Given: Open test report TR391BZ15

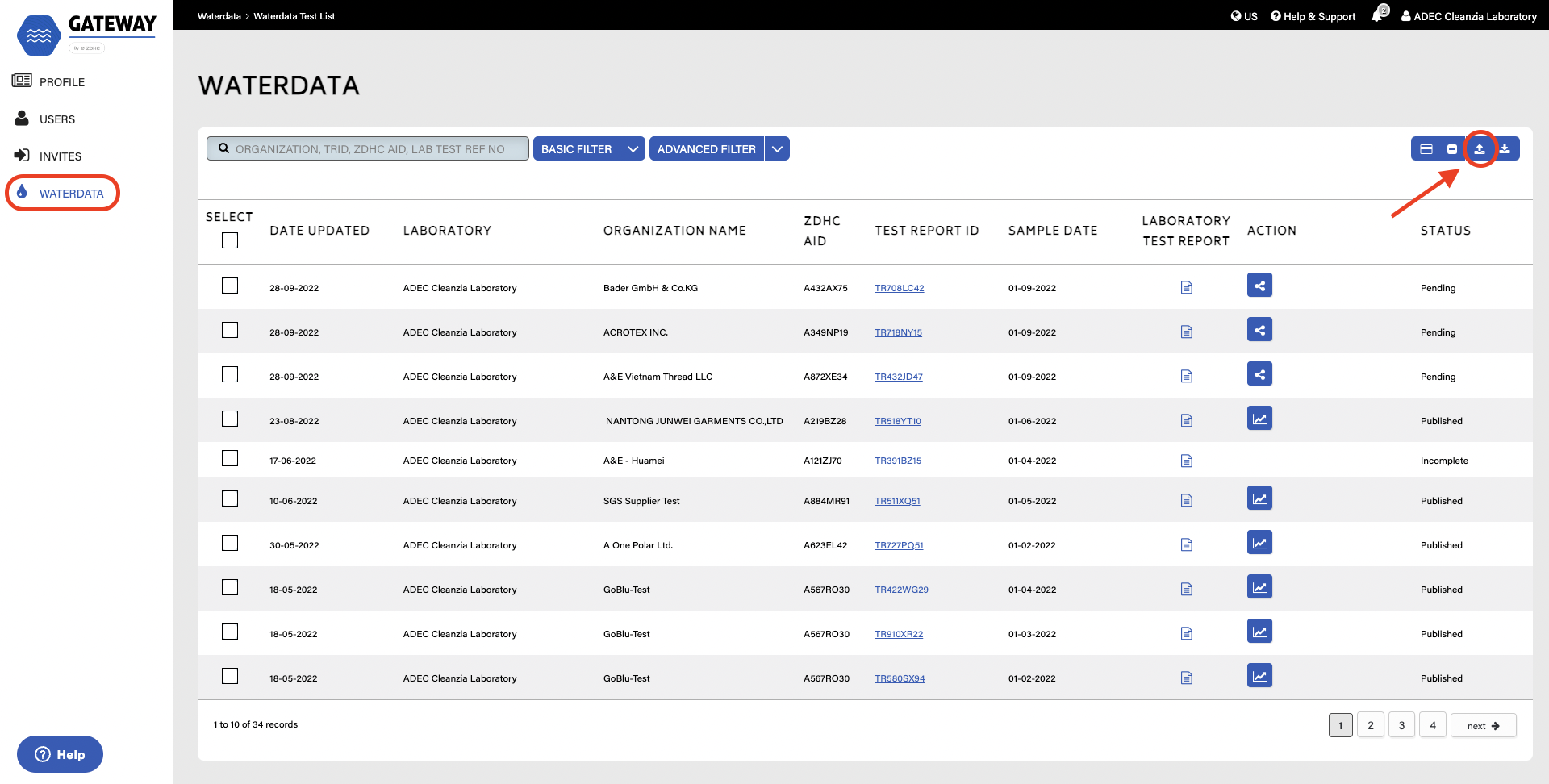Looking at the screenshot, I should [898, 461].
